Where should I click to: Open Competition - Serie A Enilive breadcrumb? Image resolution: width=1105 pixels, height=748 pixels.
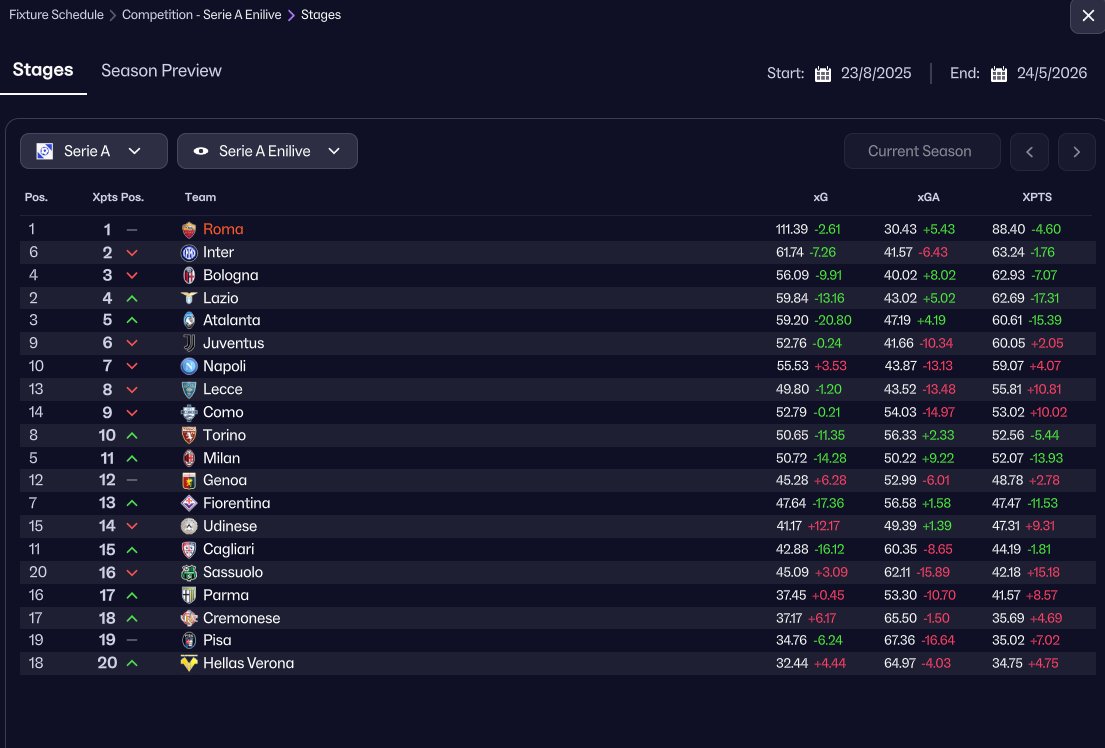(x=202, y=15)
